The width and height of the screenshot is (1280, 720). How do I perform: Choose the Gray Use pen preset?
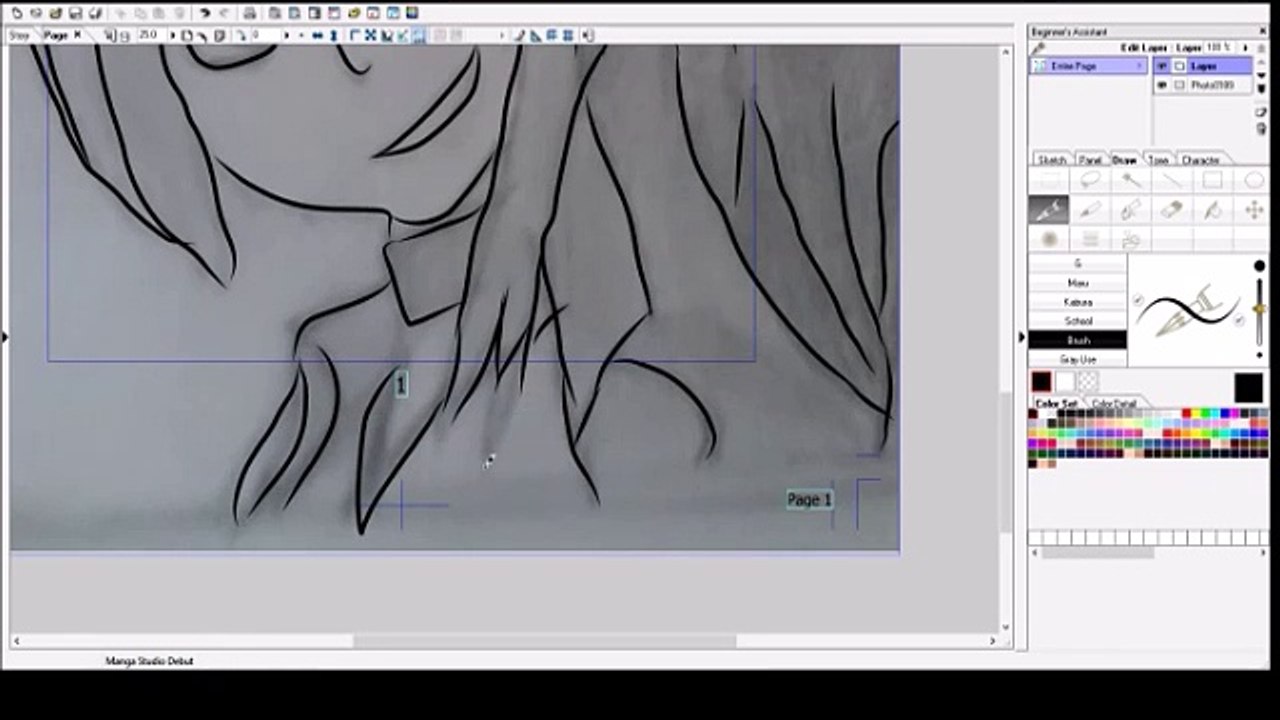[x=1078, y=359]
